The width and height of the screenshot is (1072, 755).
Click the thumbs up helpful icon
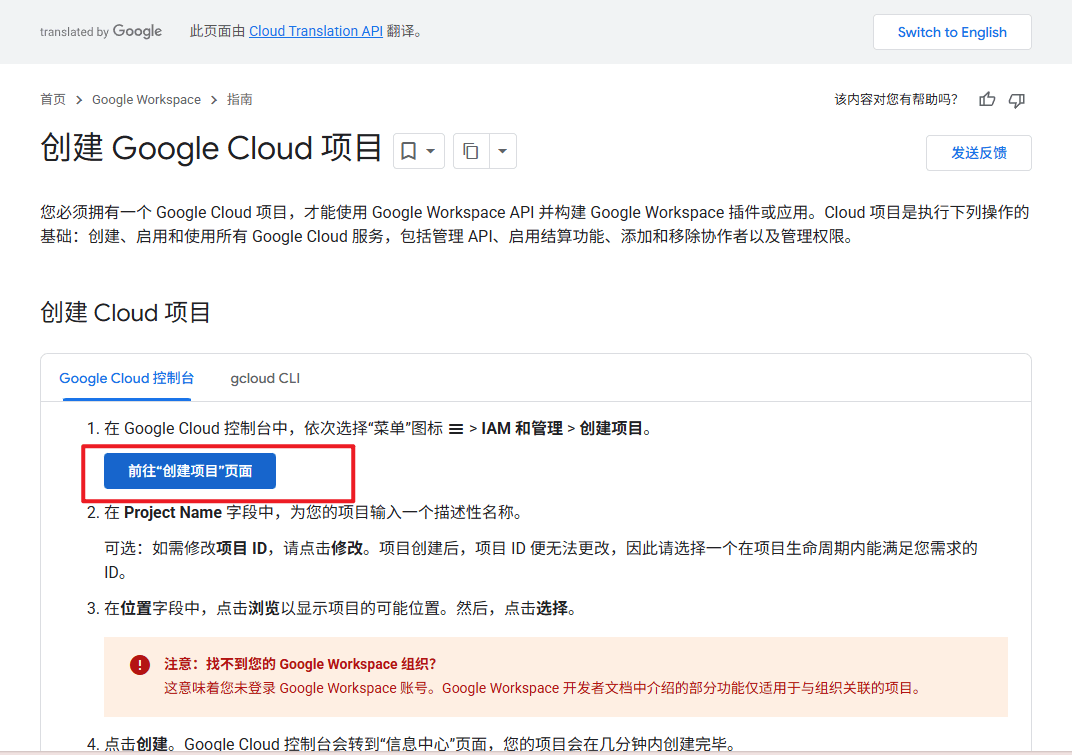[x=987, y=99]
